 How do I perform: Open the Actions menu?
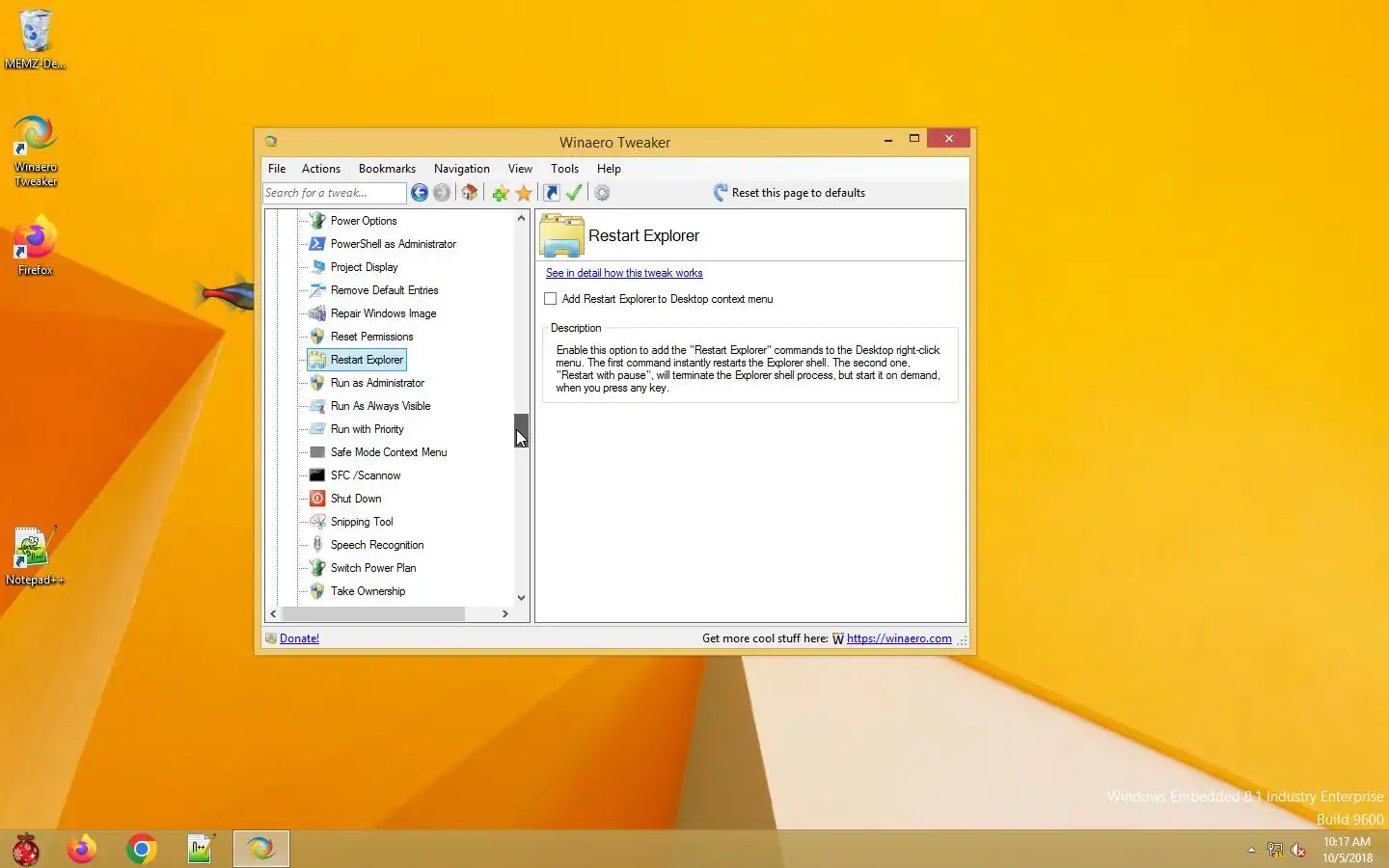tap(321, 169)
